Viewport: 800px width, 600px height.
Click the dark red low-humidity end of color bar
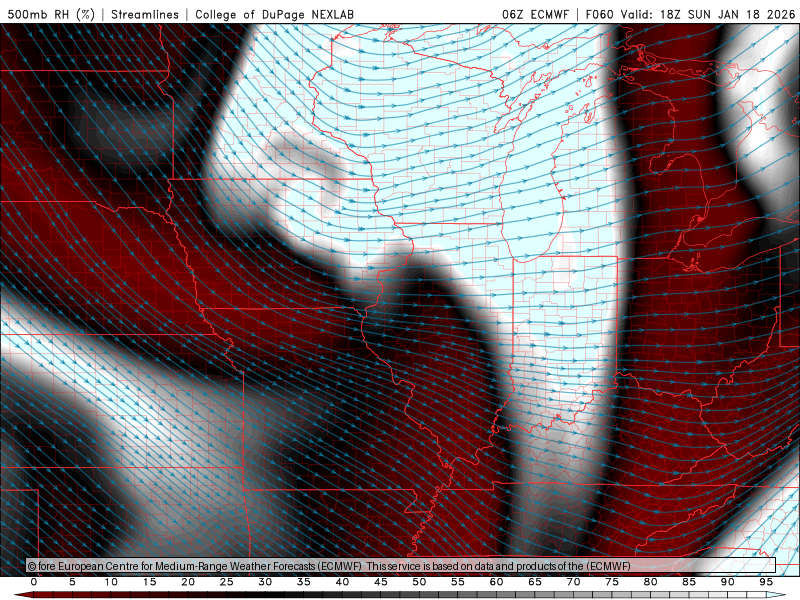click(x=24, y=595)
